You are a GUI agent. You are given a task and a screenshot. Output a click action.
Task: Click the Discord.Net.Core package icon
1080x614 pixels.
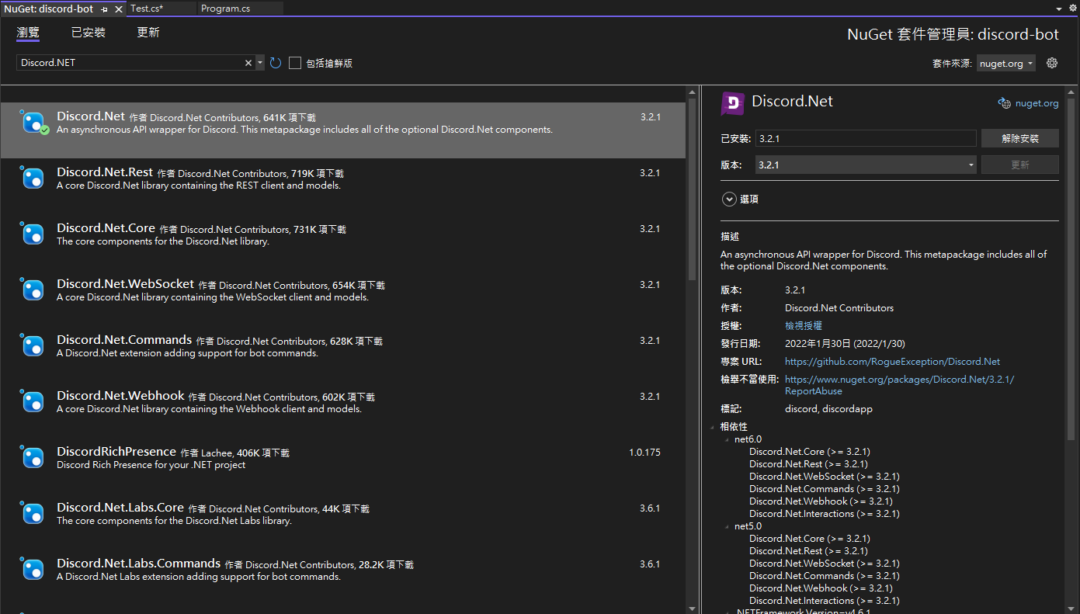pyautogui.click(x=32, y=234)
